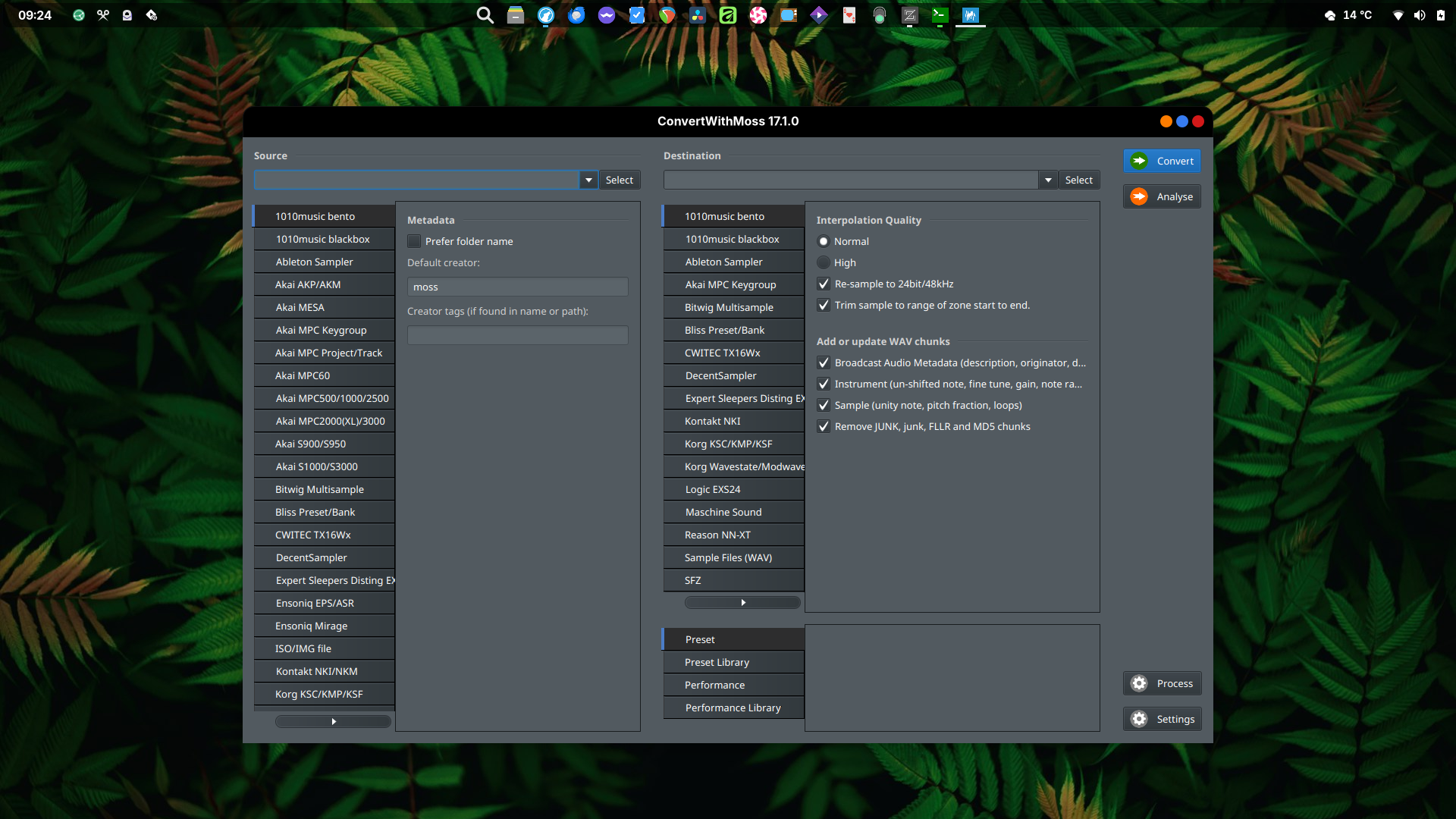Viewport: 1456px width, 819px height.
Task: Click the orange window control dot
Action: pos(1166,121)
